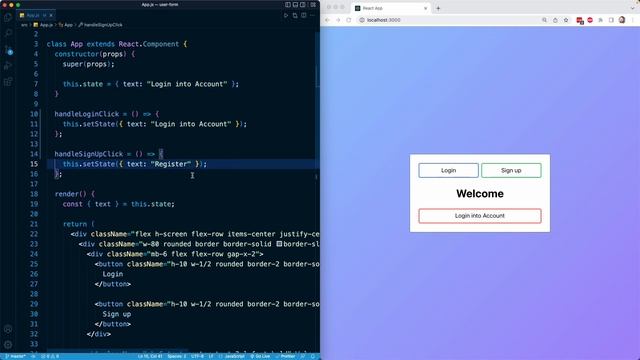Screen dimensions: 640x360
Task: Click on the "Register" string in line 15
Action: point(171,164)
